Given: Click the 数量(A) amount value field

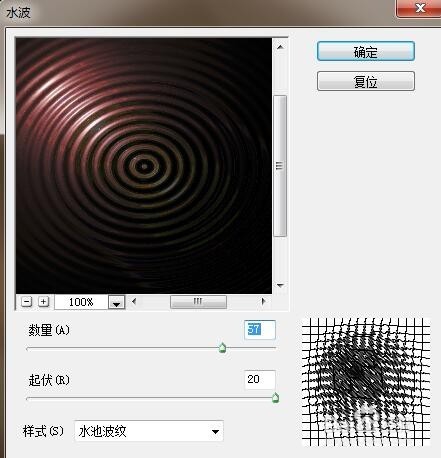Looking at the screenshot, I should pyautogui.click(x=260, y=330).
